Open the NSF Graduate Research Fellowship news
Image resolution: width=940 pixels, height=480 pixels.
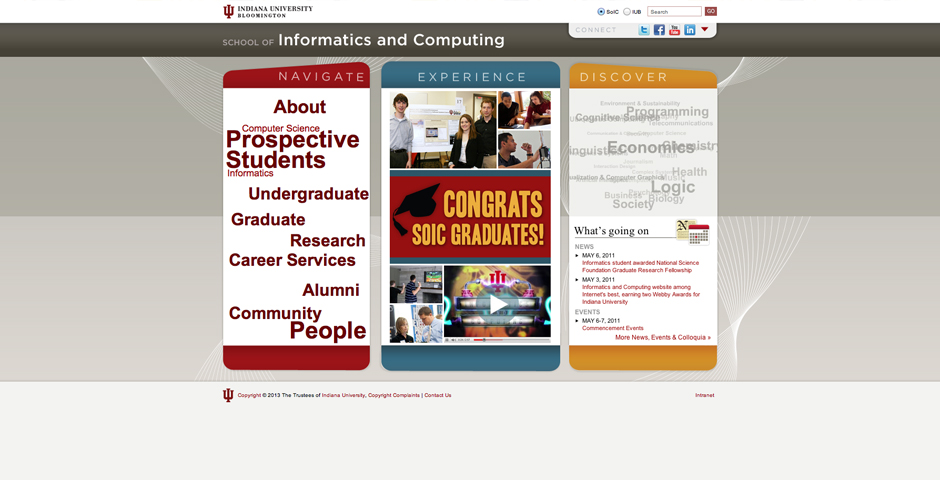[x=640, y=266]
